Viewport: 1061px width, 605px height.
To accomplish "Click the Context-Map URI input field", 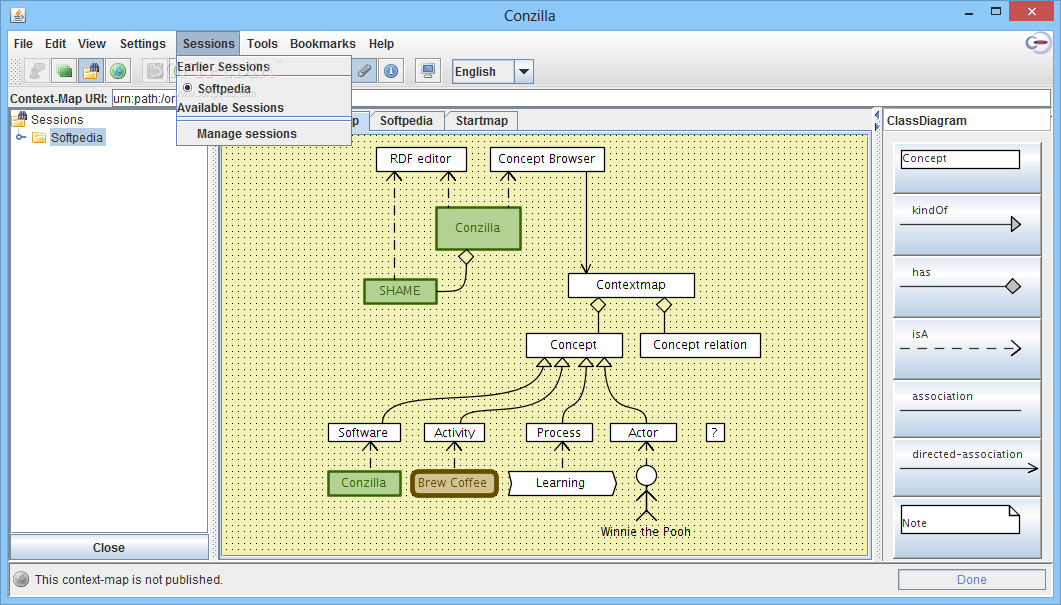I will pyautogui.click(x=581, y=98).
